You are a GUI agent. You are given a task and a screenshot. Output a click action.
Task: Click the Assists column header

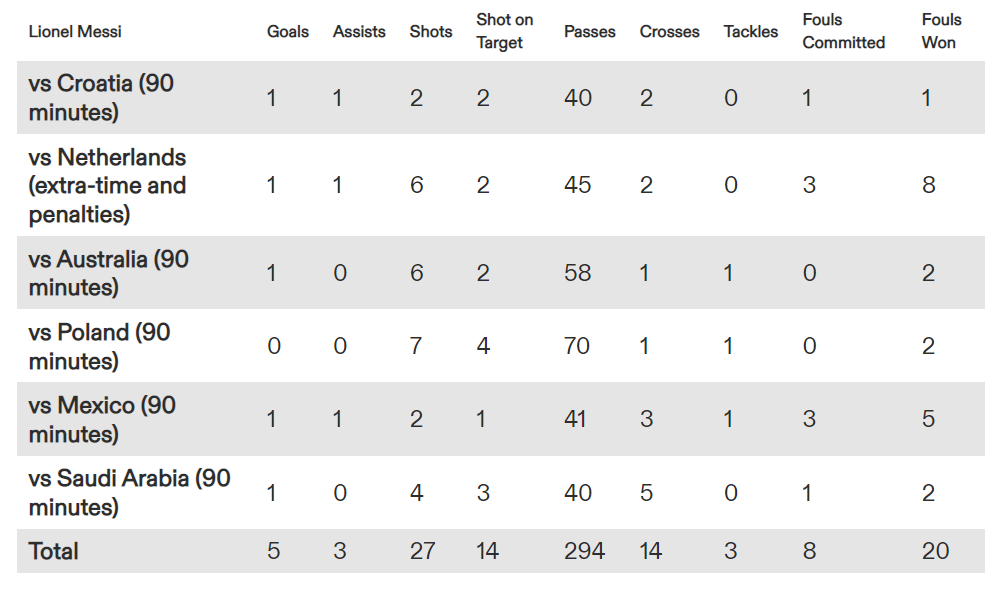coord(359,32)
